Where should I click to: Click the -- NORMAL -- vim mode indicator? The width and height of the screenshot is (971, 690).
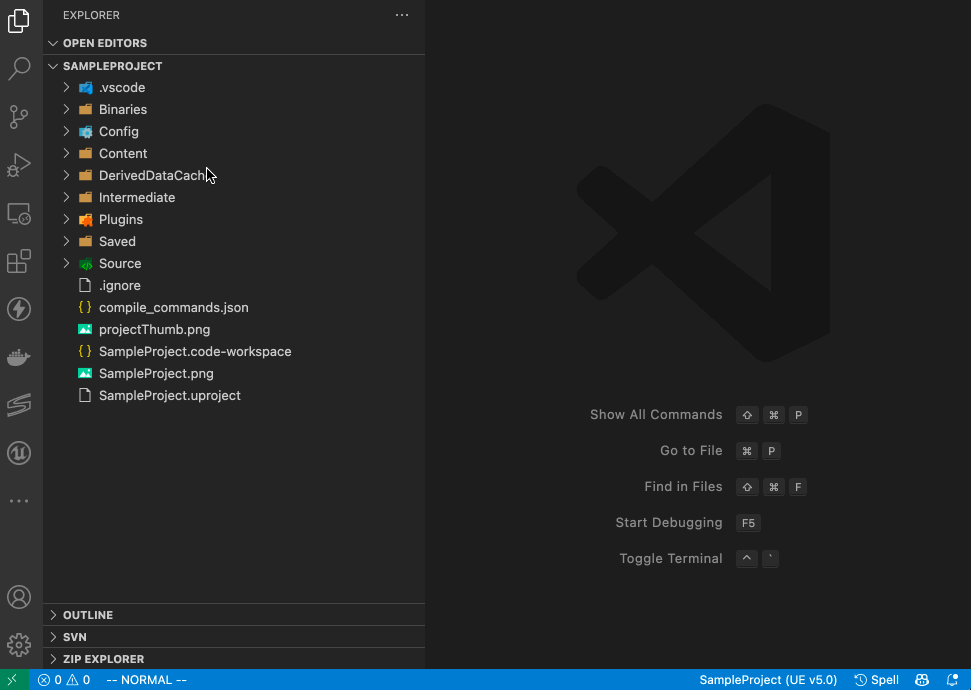[x=146, y=679]
